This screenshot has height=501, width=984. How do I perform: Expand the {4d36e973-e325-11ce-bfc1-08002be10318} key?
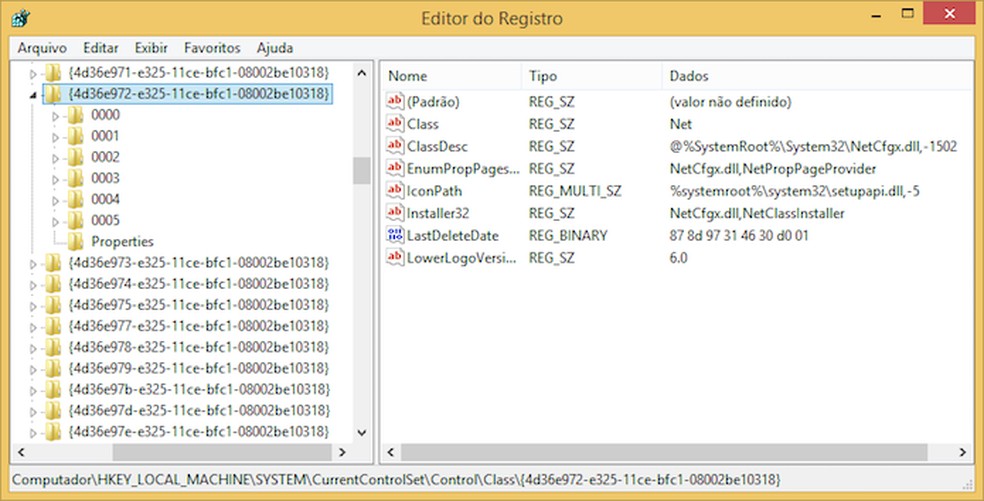pyautogui.click(x=33, y=263)
